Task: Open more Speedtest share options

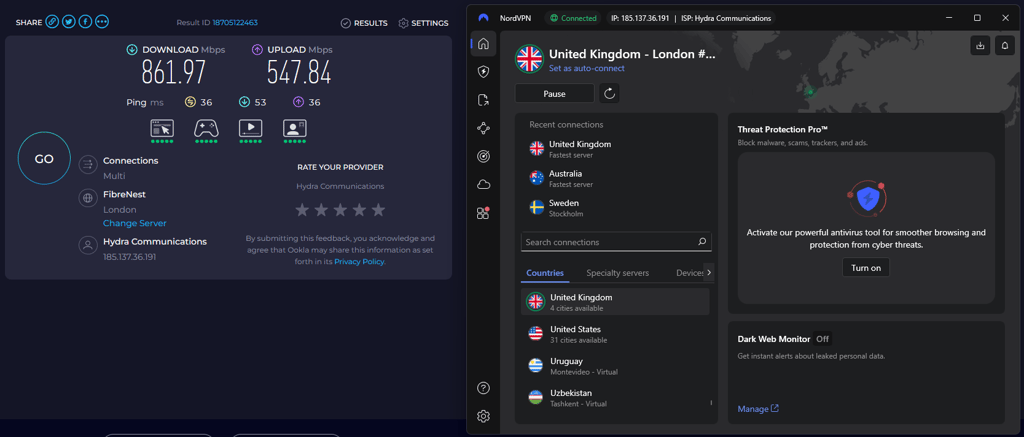Action: (102, 22)
